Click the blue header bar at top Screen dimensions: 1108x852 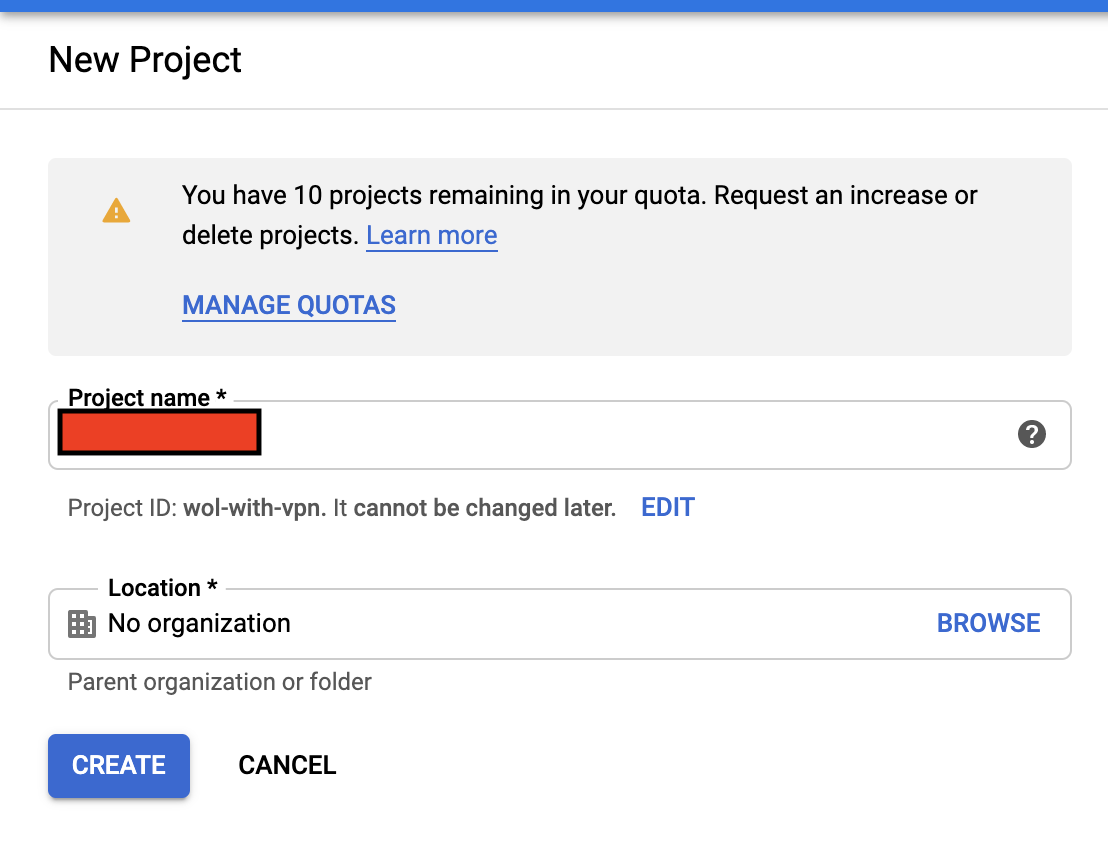click(554, 6)
